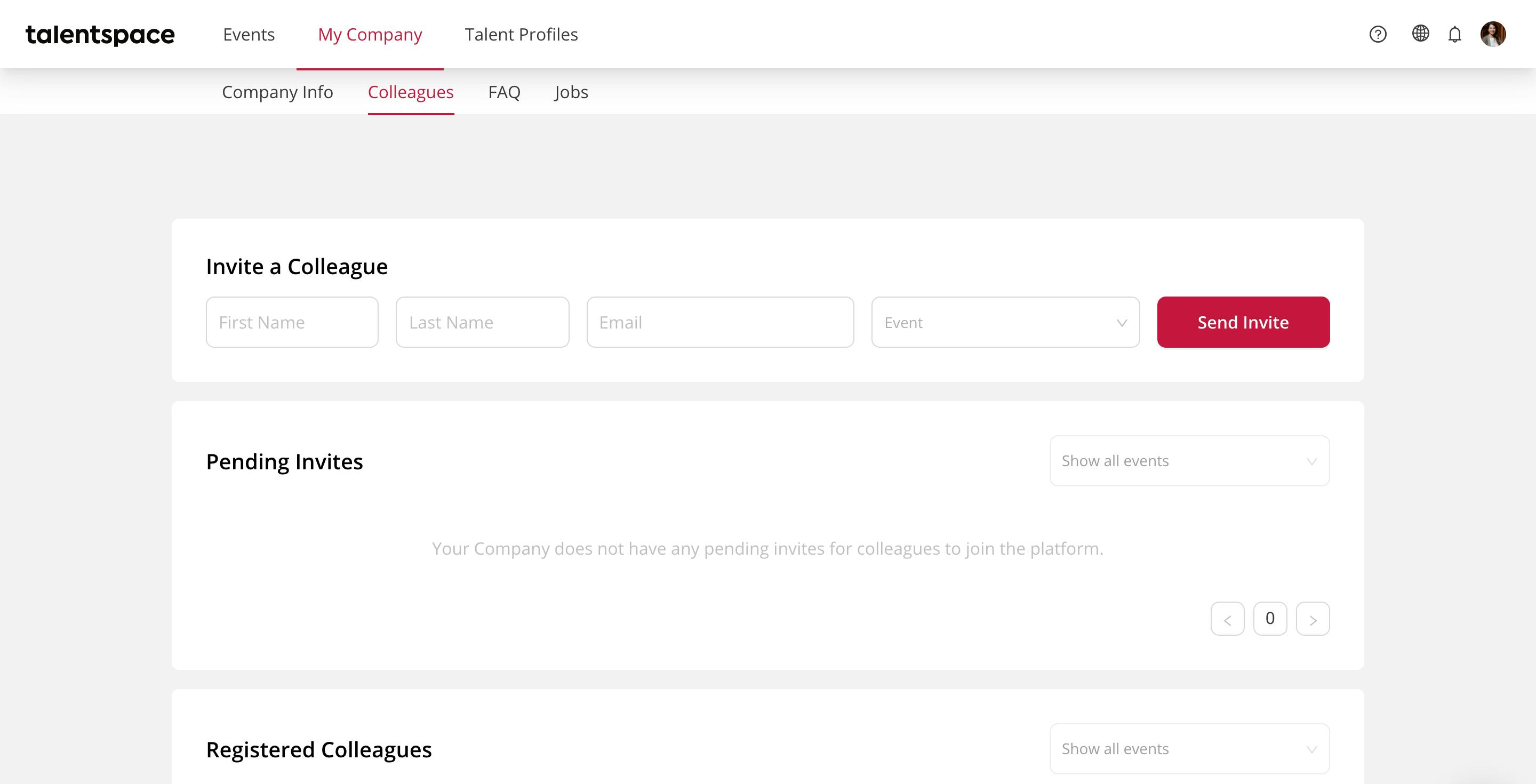Screen dimensions: 1536x784
Task: Go to next page of pending invites
Action: 1313,619
